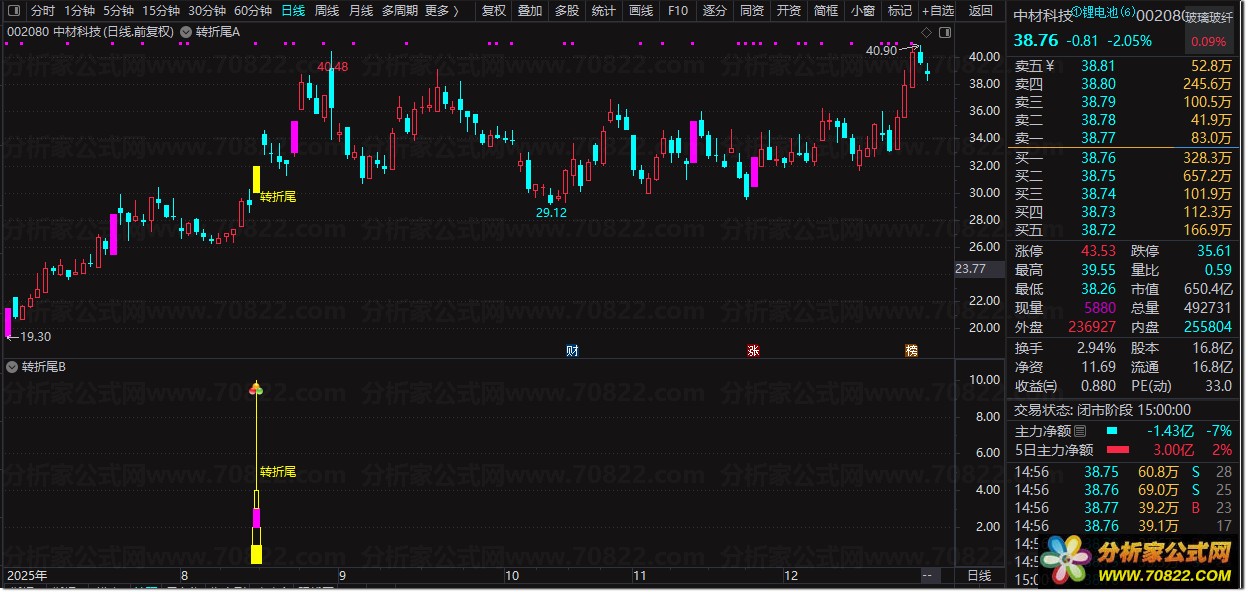
Task: Toggle the 小窗 mini window
Action: [863, 11]
